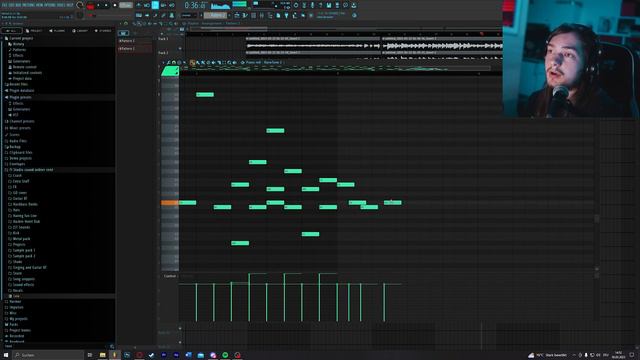Viewport: 640px width, 360px height.
Task: Collapse the Plugin presets folder
Action: (x=20, y=97)
